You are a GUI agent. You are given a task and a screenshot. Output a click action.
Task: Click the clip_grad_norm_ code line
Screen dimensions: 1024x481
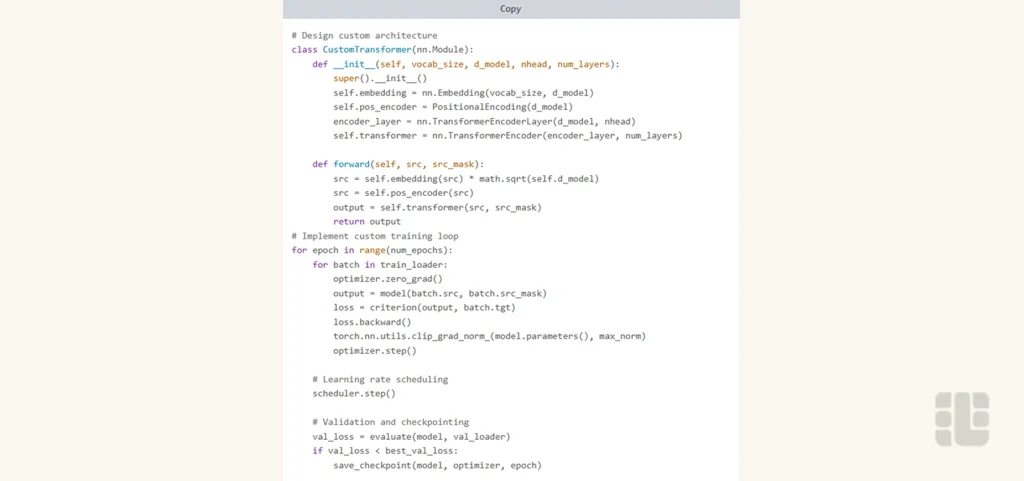(x=489, y=336)
